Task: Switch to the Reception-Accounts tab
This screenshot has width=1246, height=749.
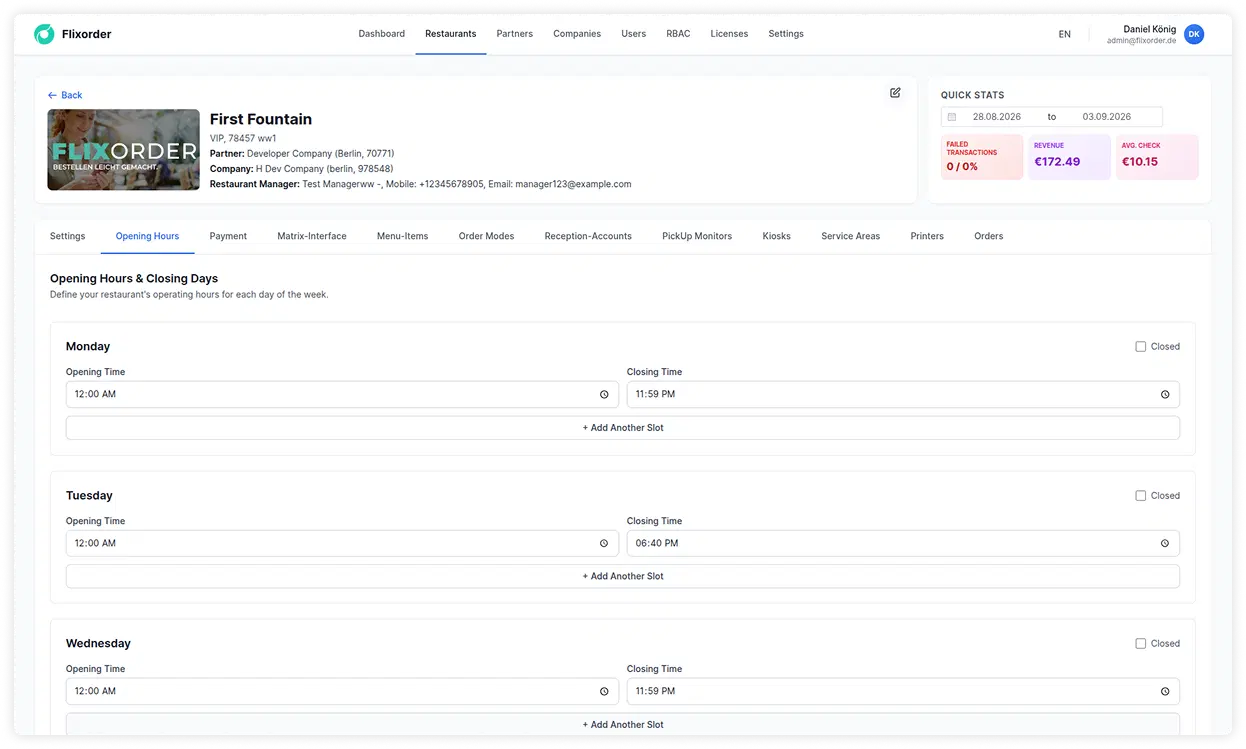Action: 588,237
